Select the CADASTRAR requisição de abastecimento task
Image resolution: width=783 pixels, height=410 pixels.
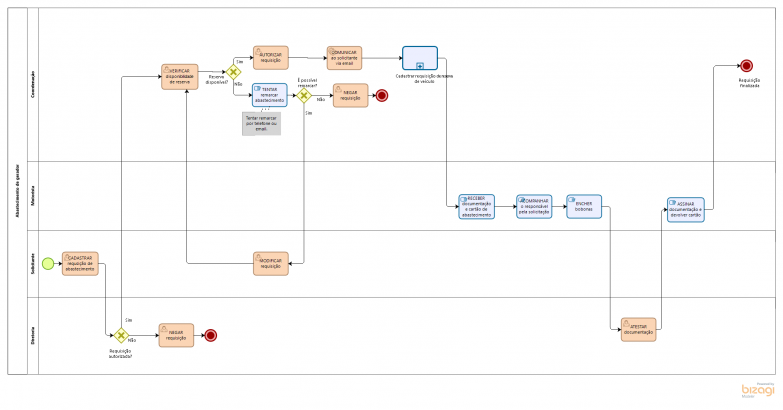tap(80, 263)
